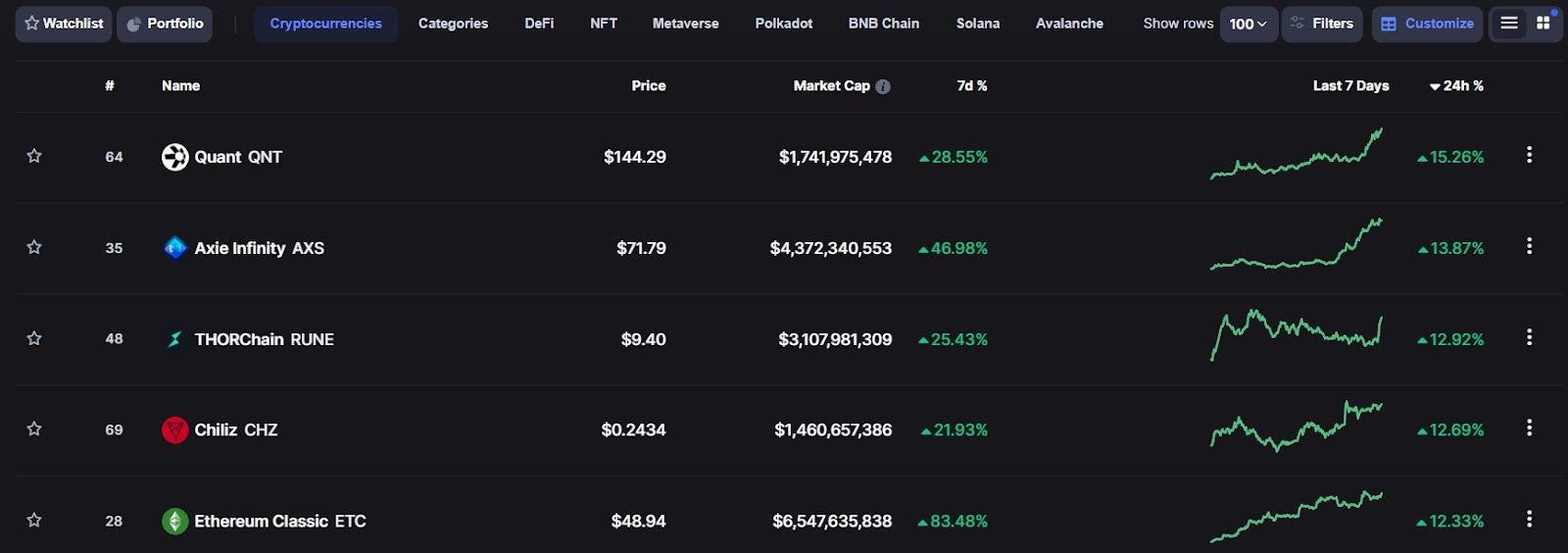Switch to the list view layout

(1509, 24)
